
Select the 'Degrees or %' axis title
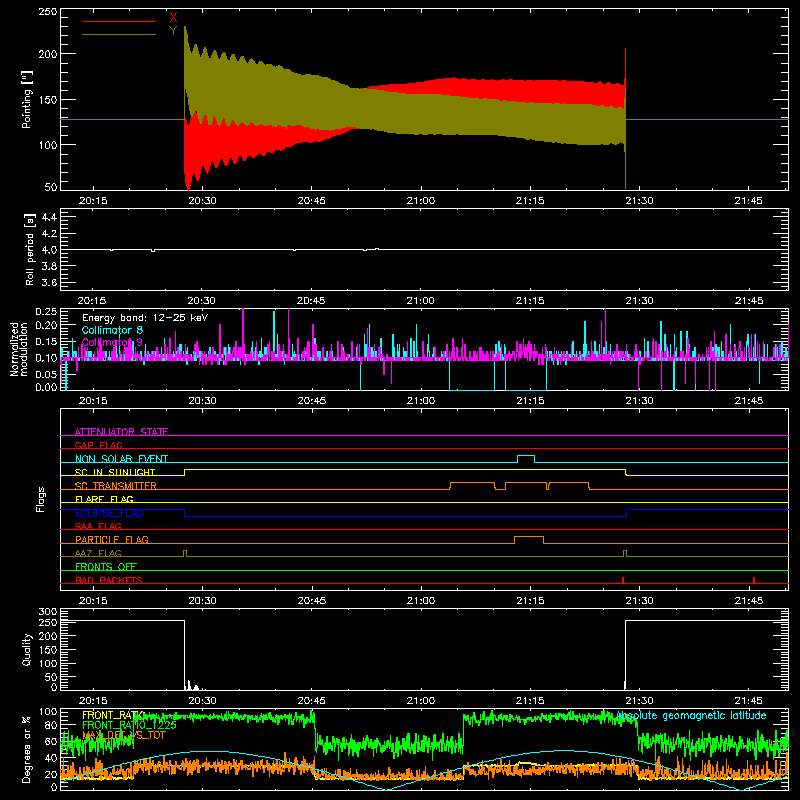click(x=27, y=749)
